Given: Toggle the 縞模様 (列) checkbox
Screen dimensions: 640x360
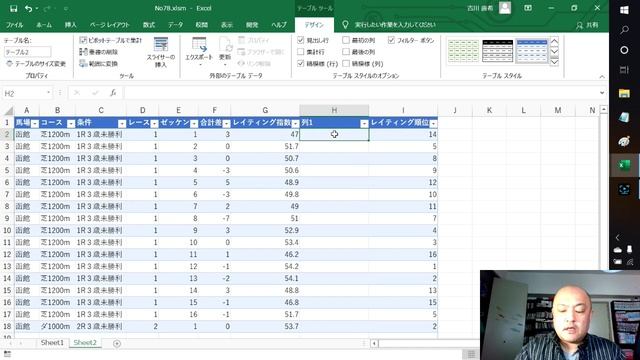Looking at the screenshot, I should (x=346, y=64).
